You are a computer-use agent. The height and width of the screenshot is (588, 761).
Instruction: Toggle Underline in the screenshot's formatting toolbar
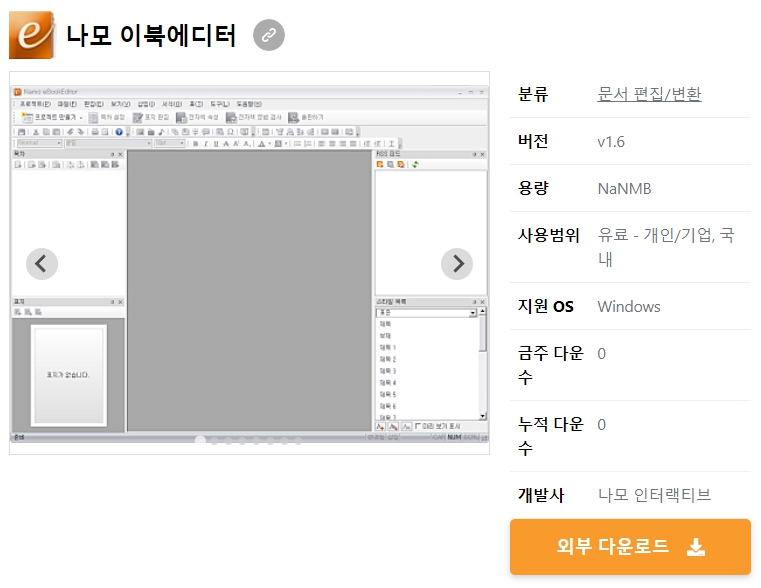(216, 144)
